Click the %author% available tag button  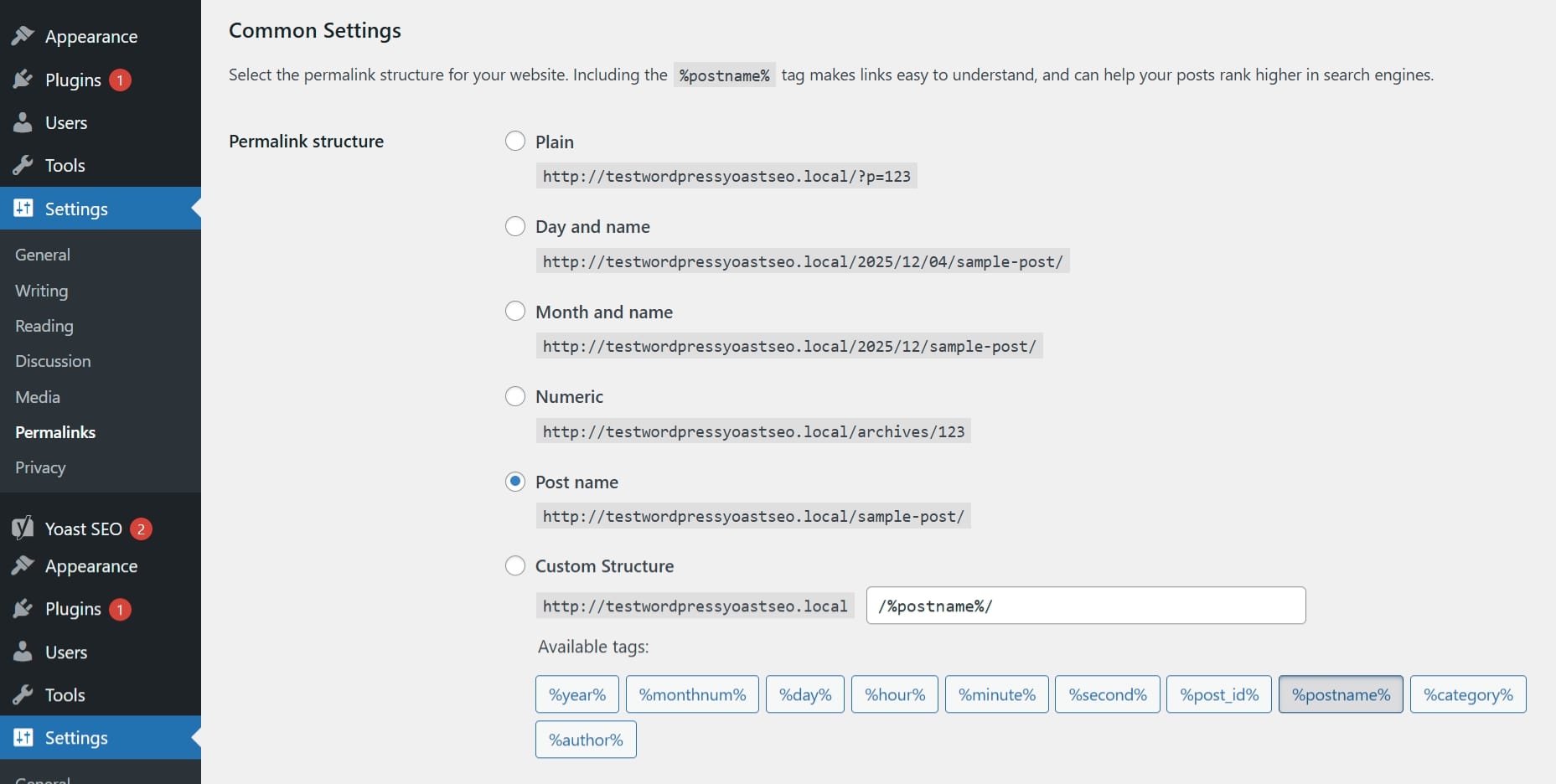(586, 740)
